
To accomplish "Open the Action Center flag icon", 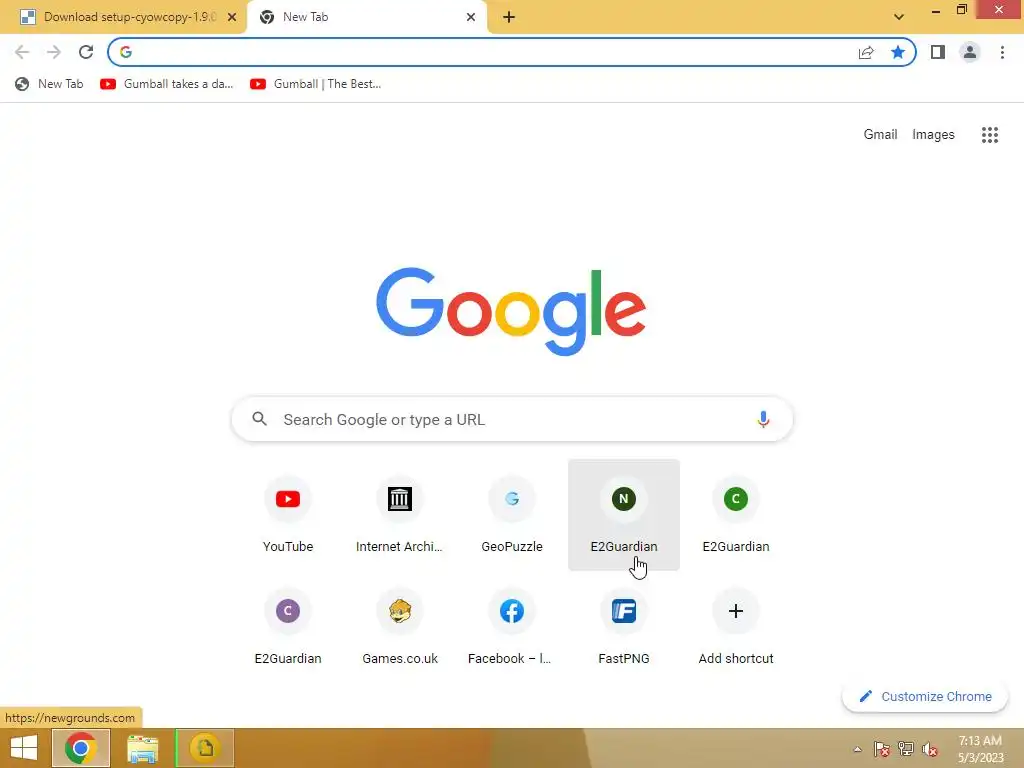I will [x=881, y=749].
